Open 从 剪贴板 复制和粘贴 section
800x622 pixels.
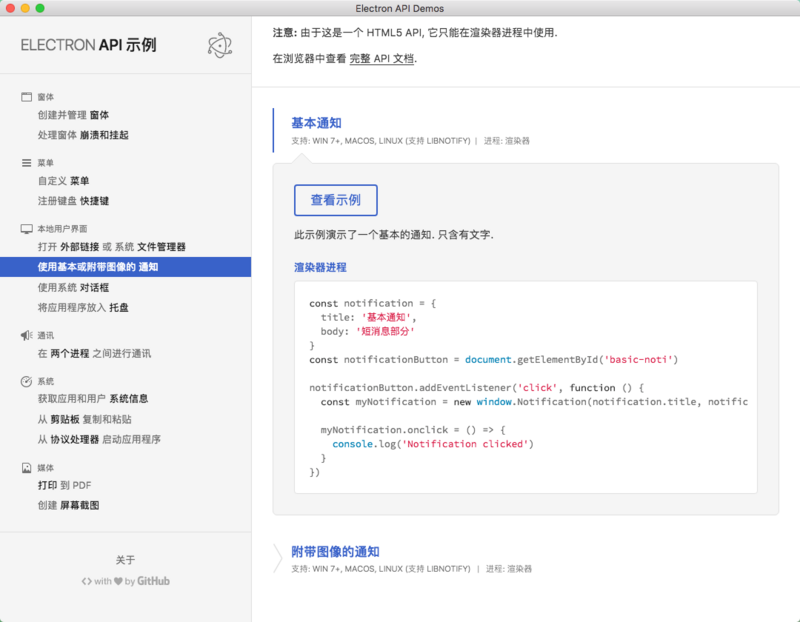pyautogui.click(x=85, y=419)
